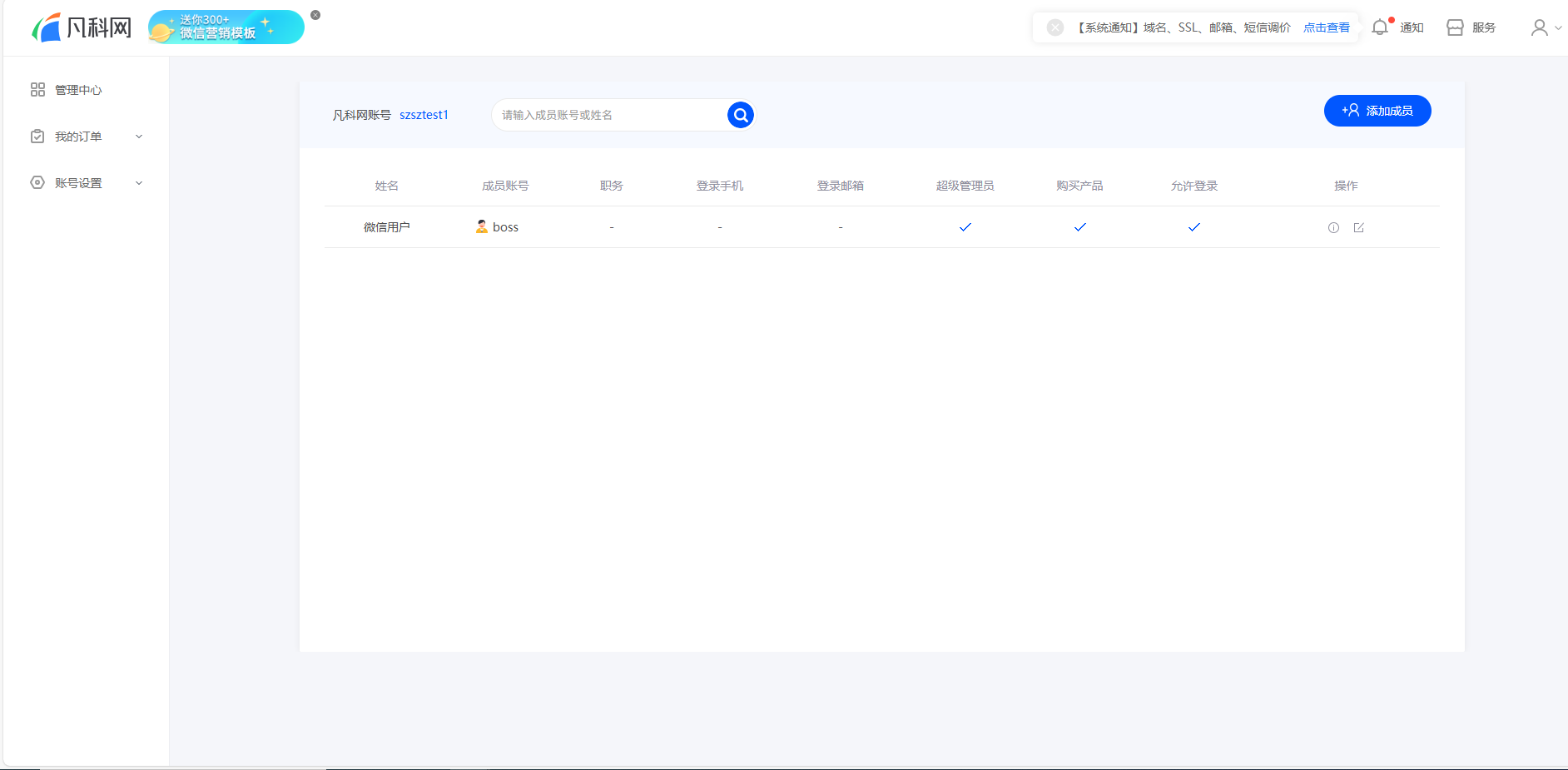This screenshot has width=1568, height=770.
Task: Open the user profile avatar icon
Action: tap(1539, 27)
